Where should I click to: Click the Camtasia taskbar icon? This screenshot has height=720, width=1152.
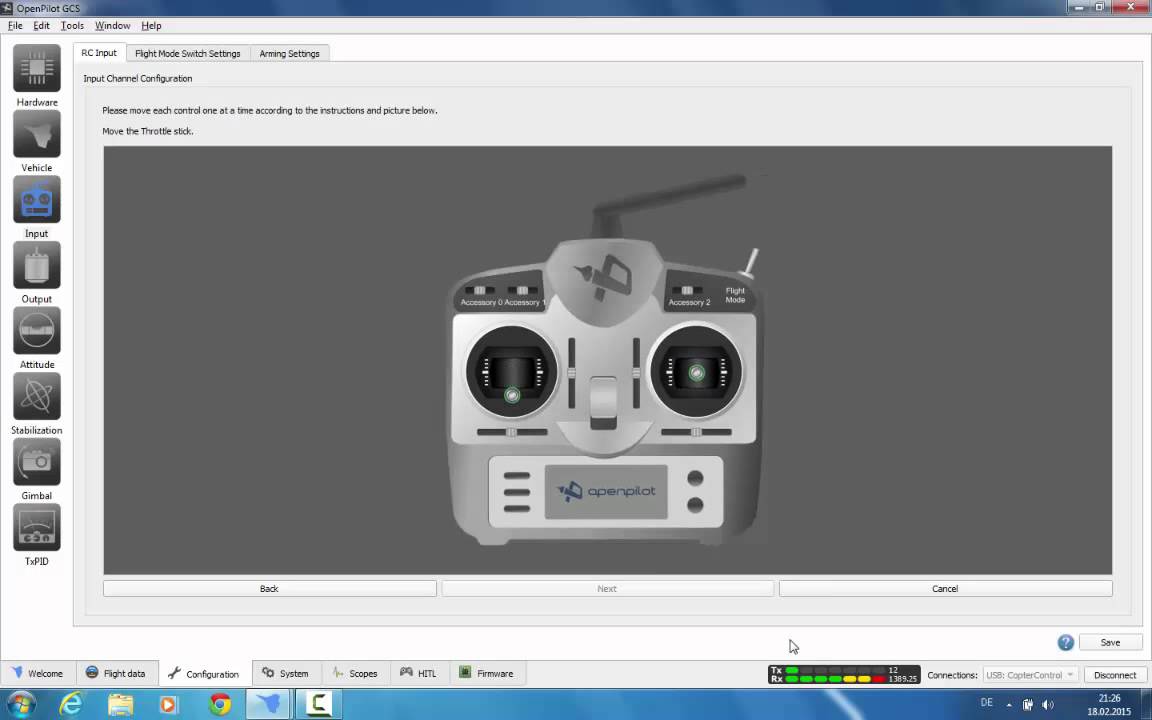[x=318, y=705]
